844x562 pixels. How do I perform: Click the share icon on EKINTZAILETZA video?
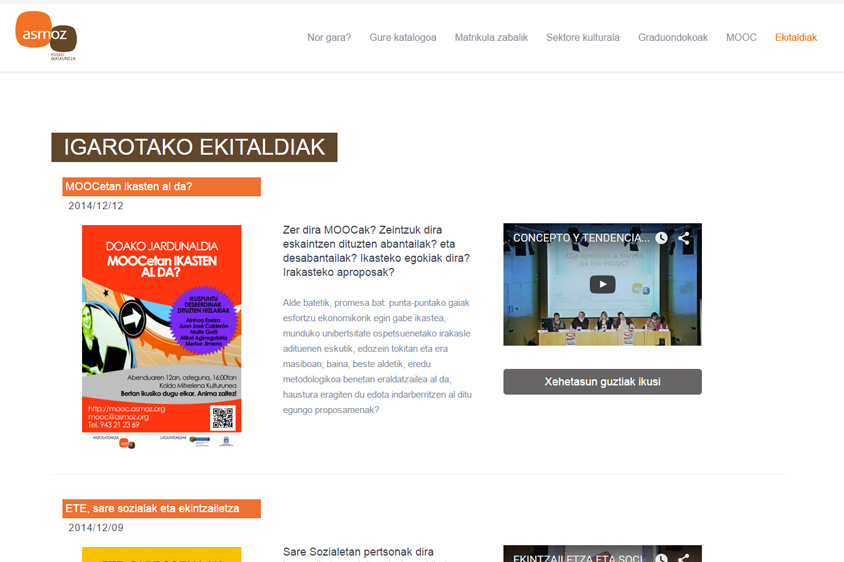click(684, 558)
